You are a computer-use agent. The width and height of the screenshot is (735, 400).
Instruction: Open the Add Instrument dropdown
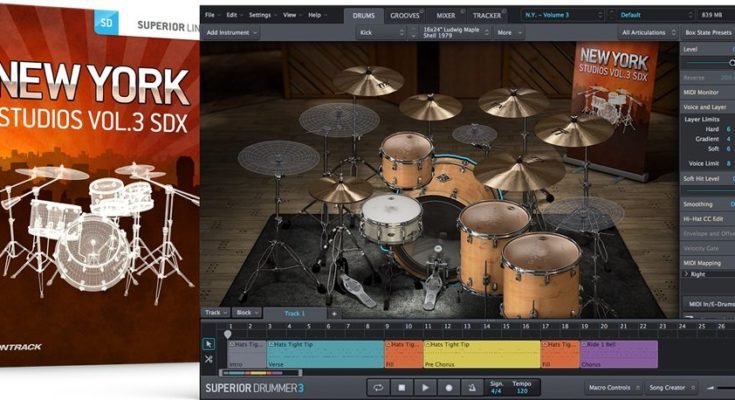click(229, 32)
